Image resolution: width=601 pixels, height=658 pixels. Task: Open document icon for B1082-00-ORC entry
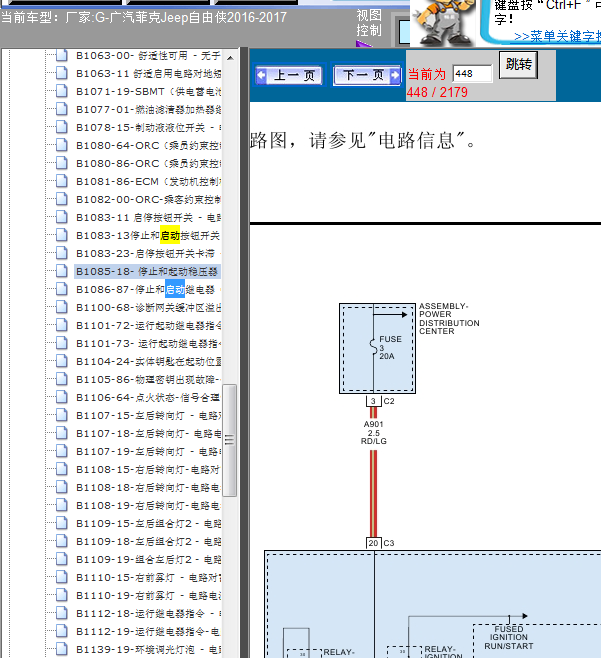[62, 199]
